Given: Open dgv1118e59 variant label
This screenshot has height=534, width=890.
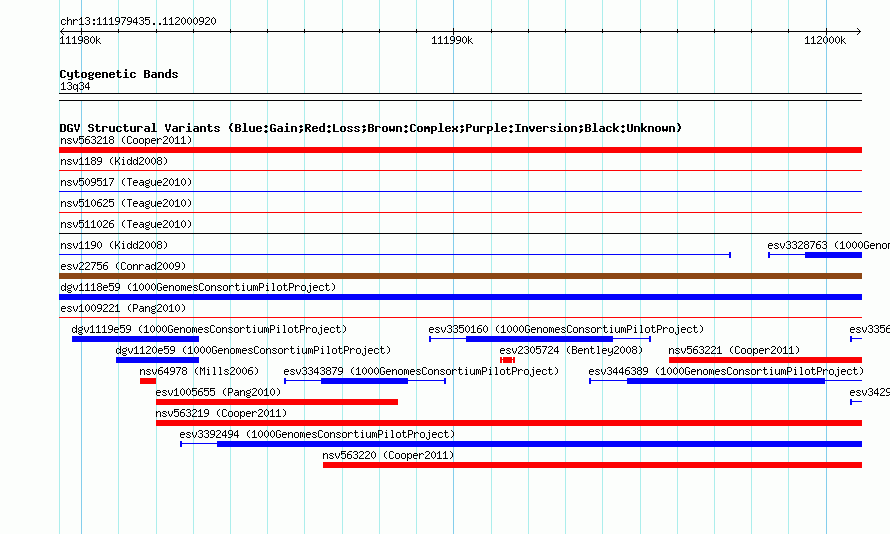Looking at the screenshot, I should 198,287.
